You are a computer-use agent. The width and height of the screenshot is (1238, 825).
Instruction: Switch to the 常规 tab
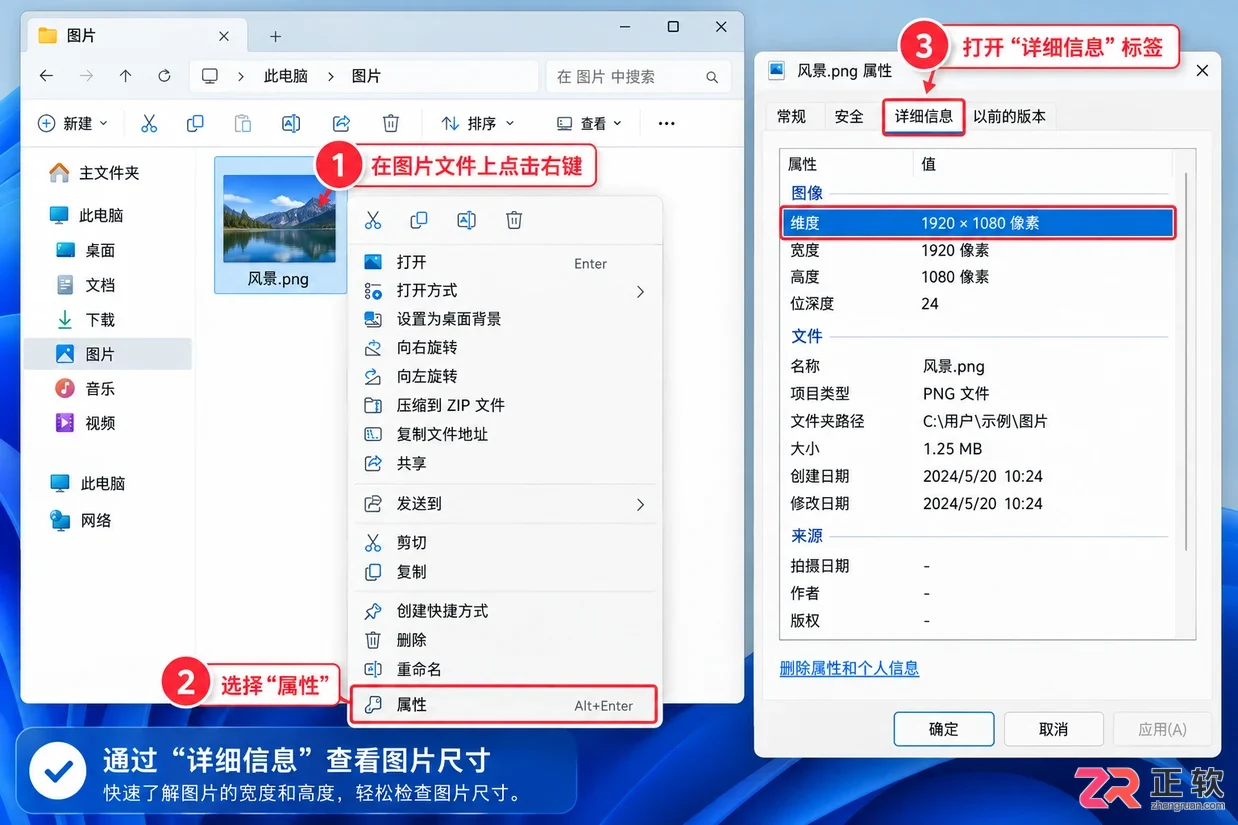791,117
